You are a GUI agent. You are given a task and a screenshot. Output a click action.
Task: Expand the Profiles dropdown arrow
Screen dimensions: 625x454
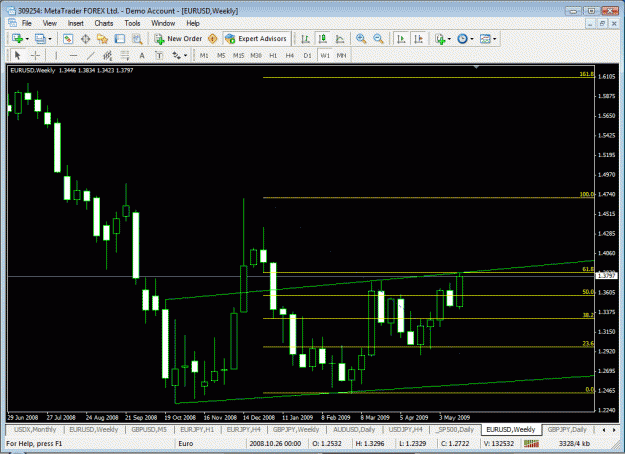tap(50, 39)
